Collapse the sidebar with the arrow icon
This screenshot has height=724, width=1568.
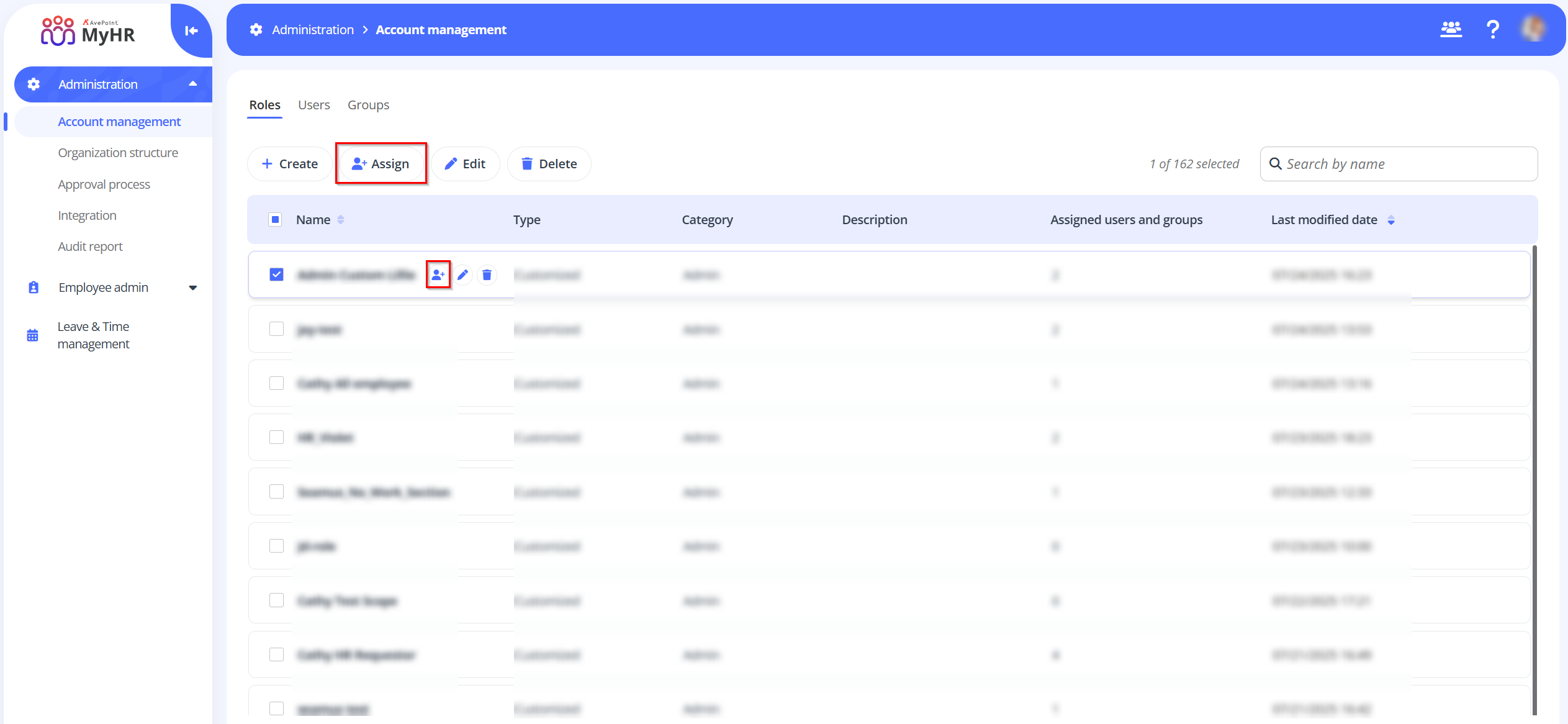coord(191,30)
